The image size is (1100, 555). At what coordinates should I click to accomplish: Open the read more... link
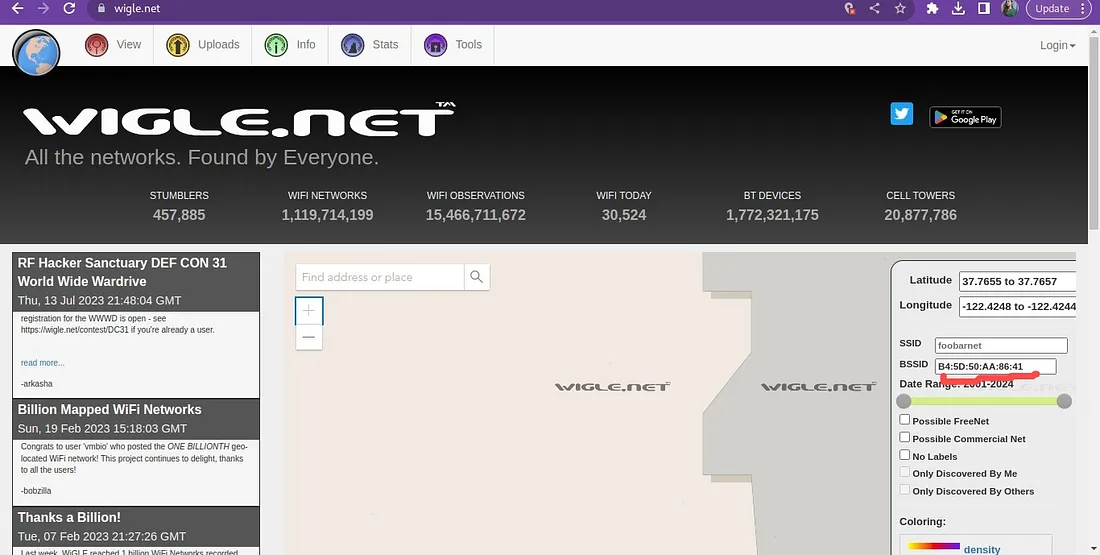pyautogui.click(x=43, y=363)
